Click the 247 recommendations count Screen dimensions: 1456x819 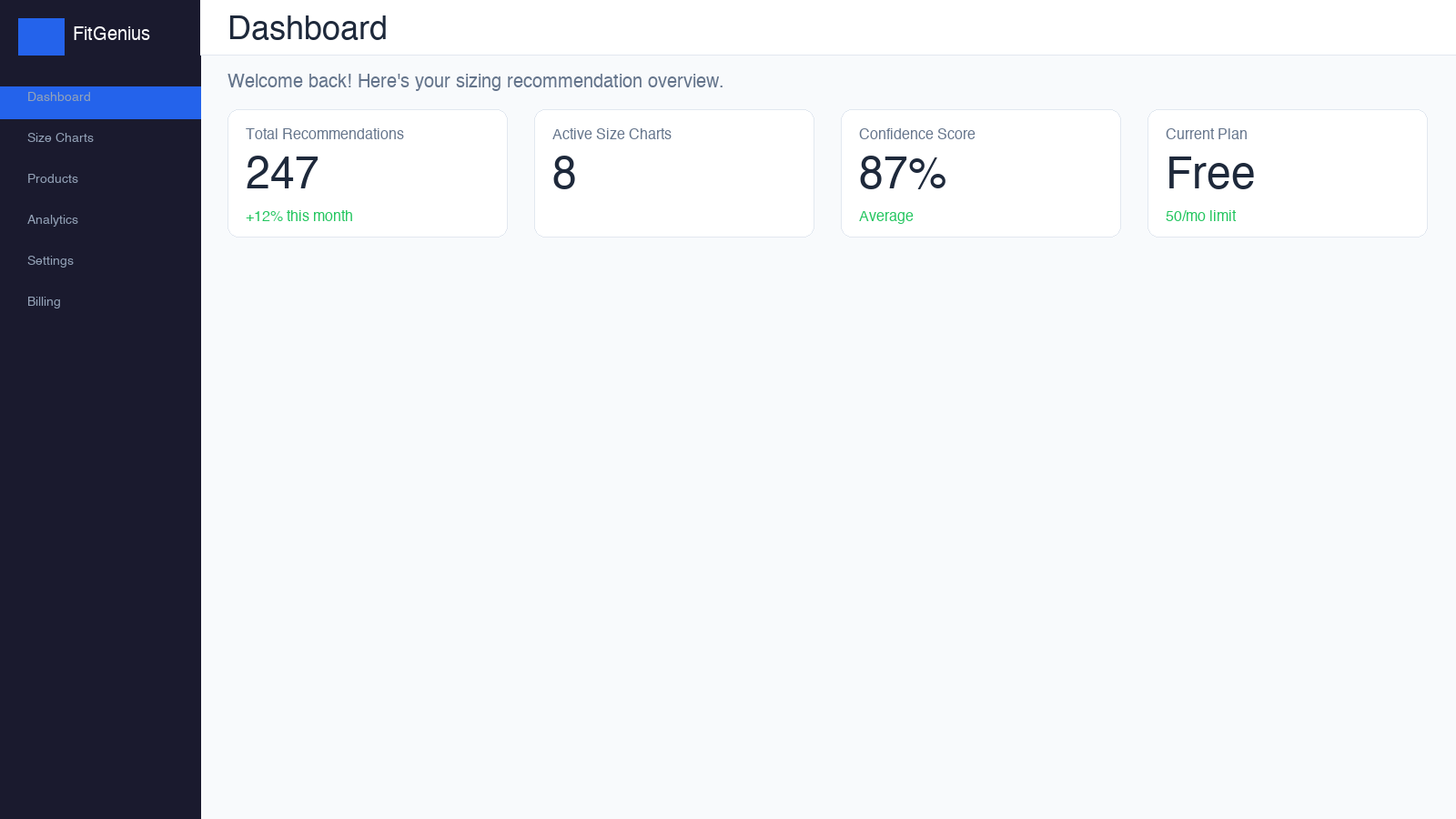[281, 174]
